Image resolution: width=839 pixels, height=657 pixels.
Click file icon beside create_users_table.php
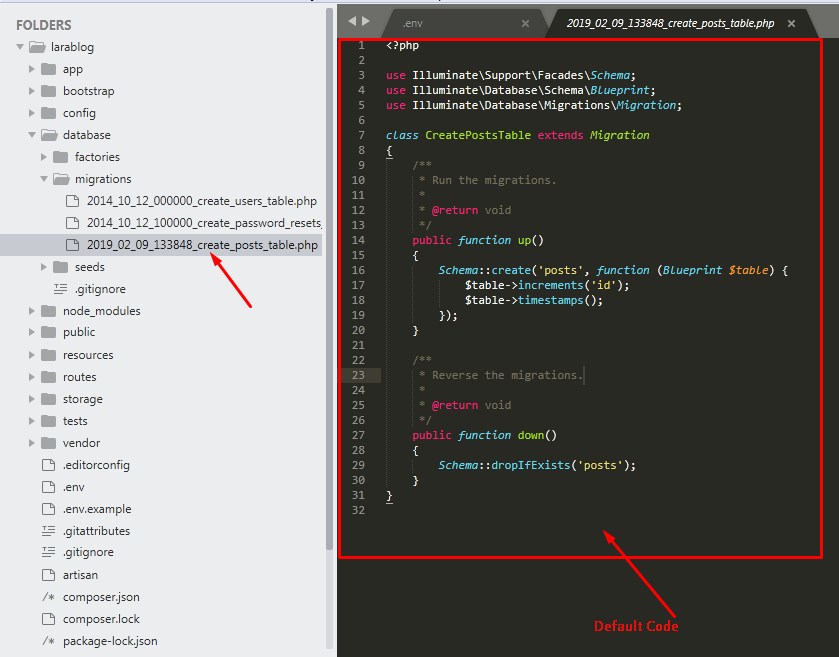(x=72, y=201)
